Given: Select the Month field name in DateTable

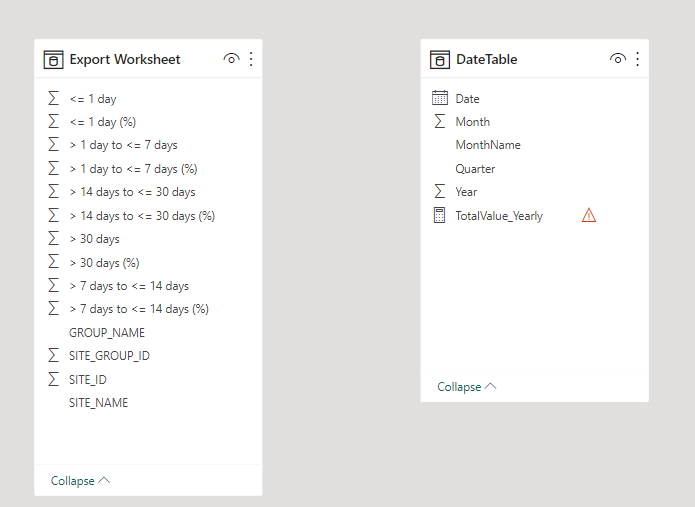Looking at the screenshot, I should (473, 122).
